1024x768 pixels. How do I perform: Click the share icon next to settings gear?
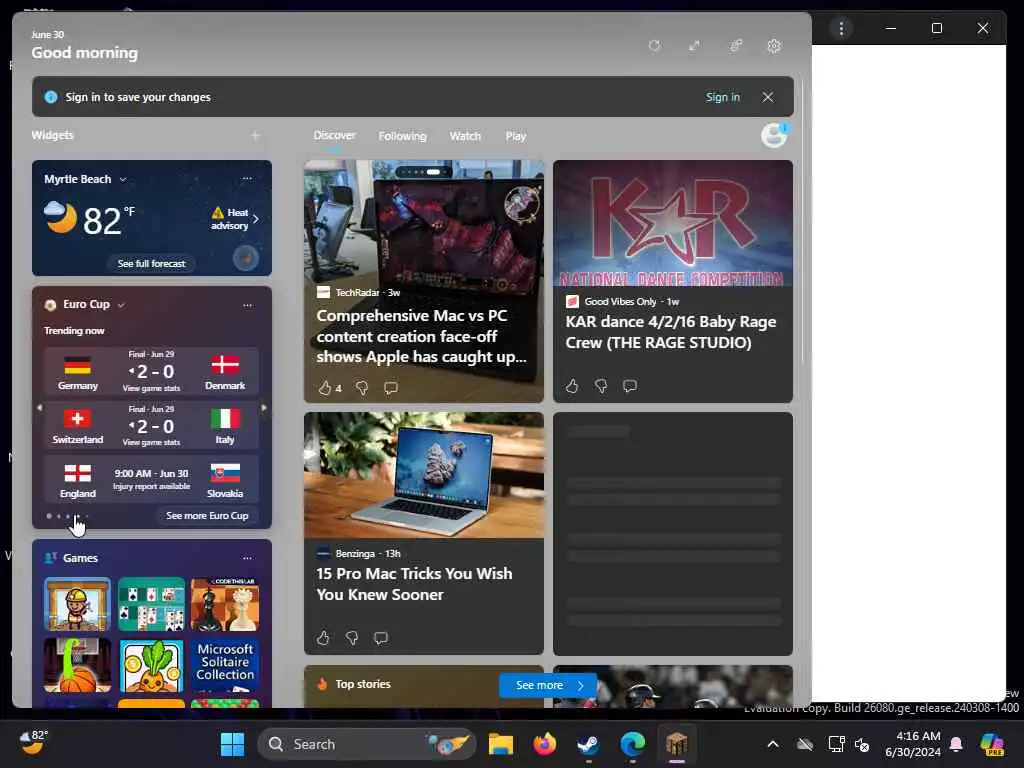coord(736,46)
